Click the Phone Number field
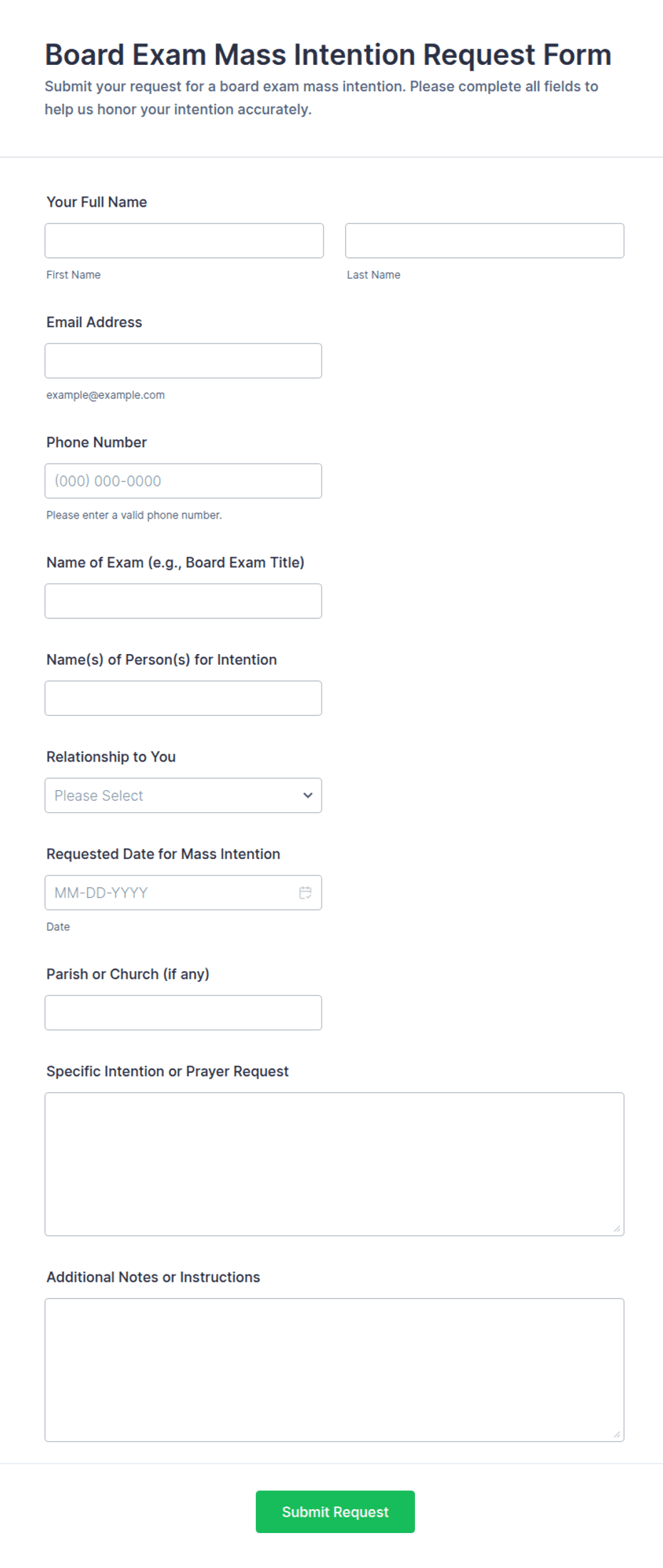The width and height of the screenshot is (663, 1568). pyautogui.click(x=183, y=481)
